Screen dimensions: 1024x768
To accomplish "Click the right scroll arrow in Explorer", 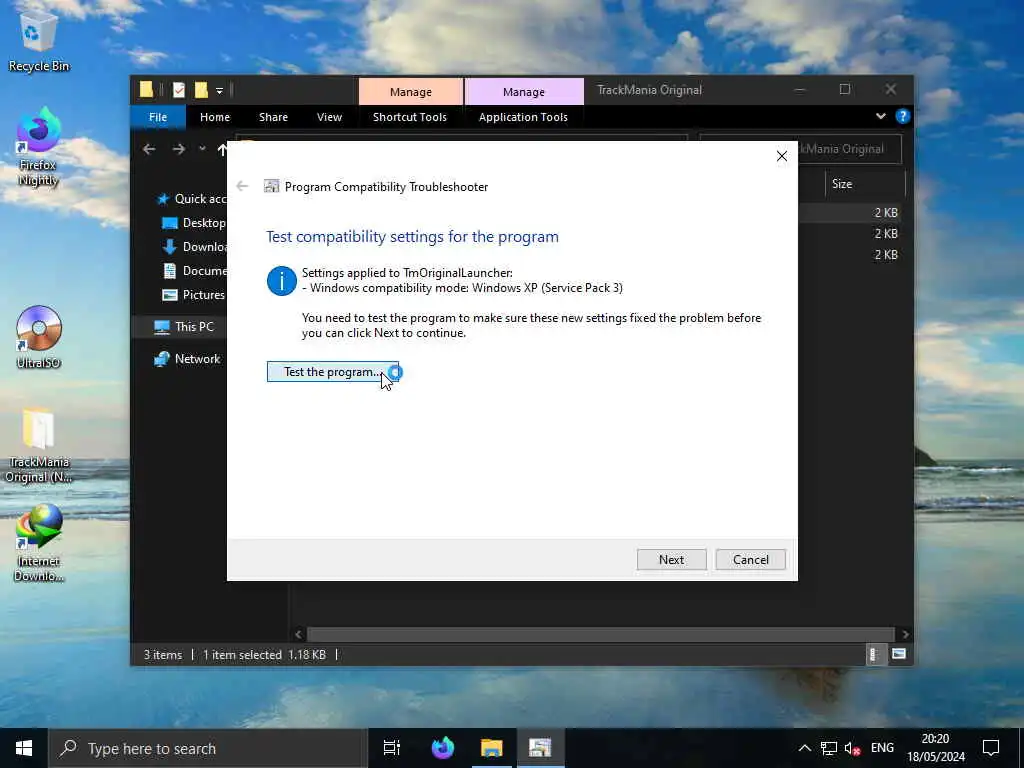I will pyautogui.click(x=904, y=634).
